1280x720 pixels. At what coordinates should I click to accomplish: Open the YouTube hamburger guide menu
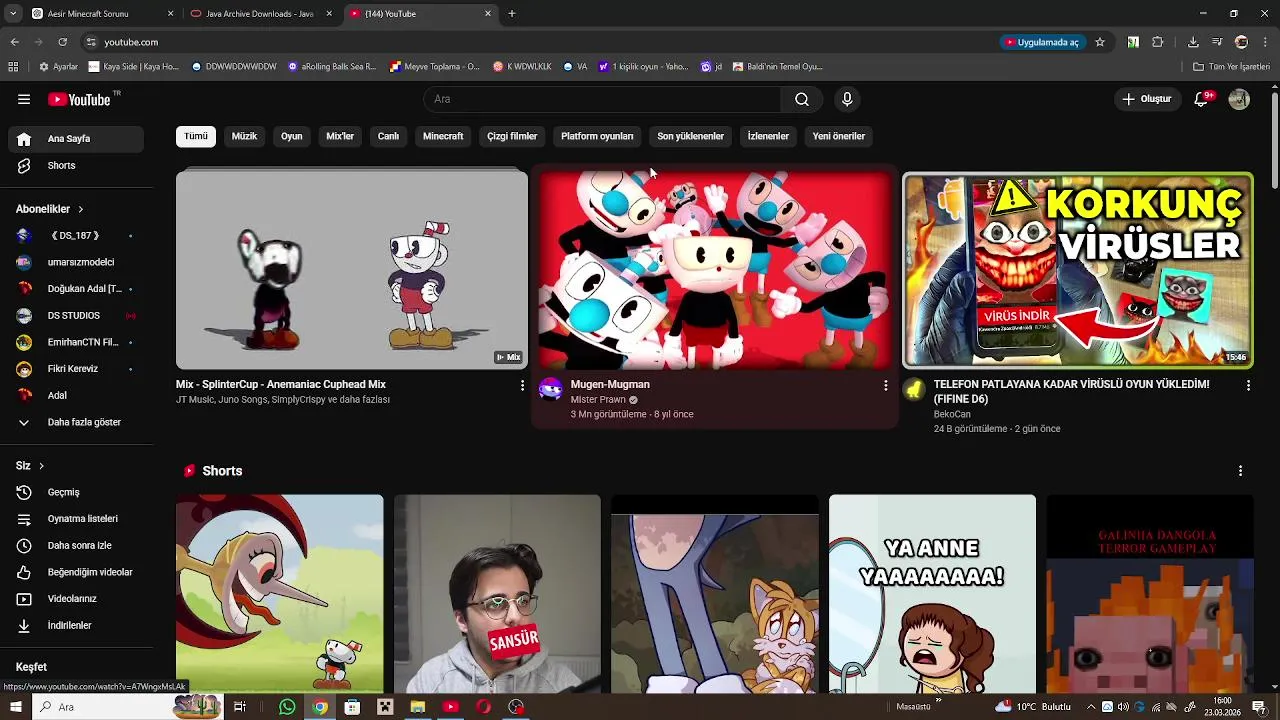pyautogui.click(x=24, y=99)
